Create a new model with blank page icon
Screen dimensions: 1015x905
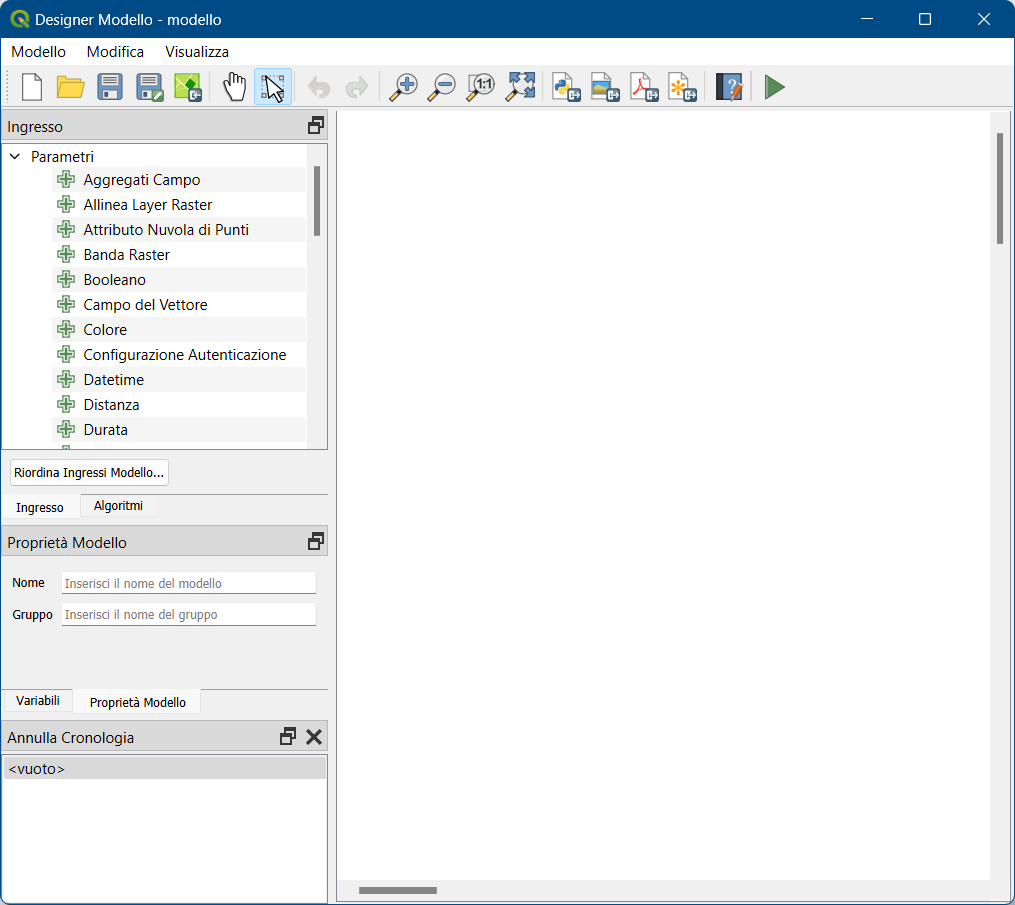(x=32, y=87)
